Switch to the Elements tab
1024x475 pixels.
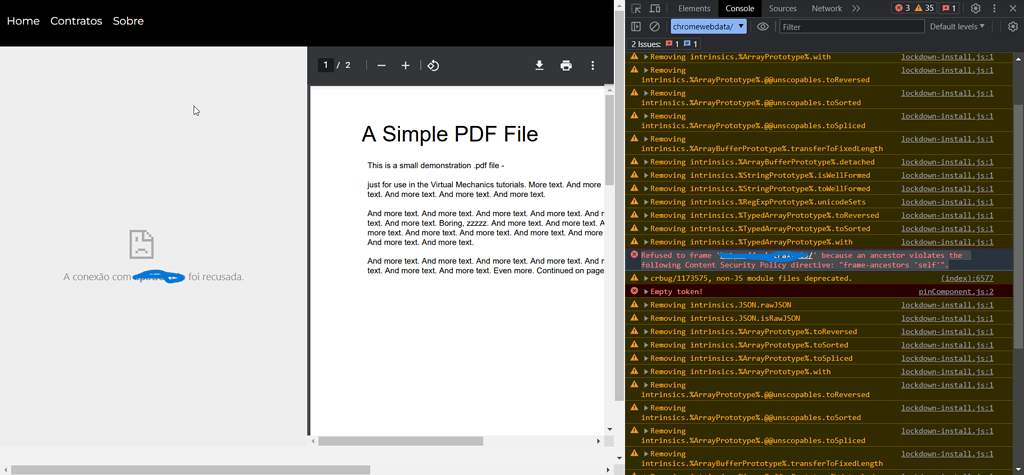(694, 8)
